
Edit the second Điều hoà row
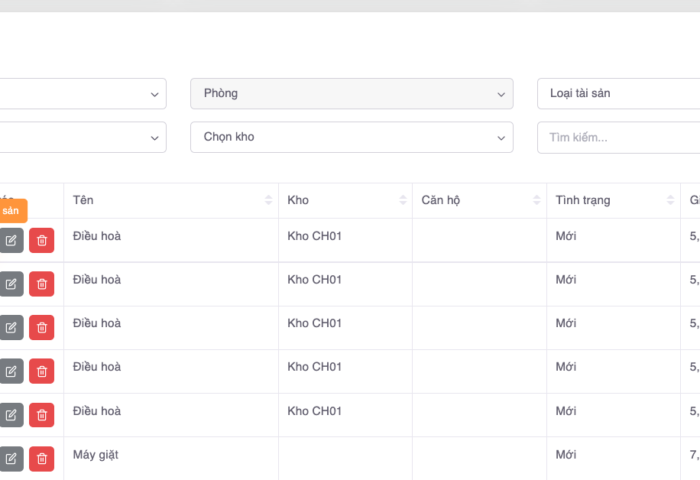coord(11,284)
